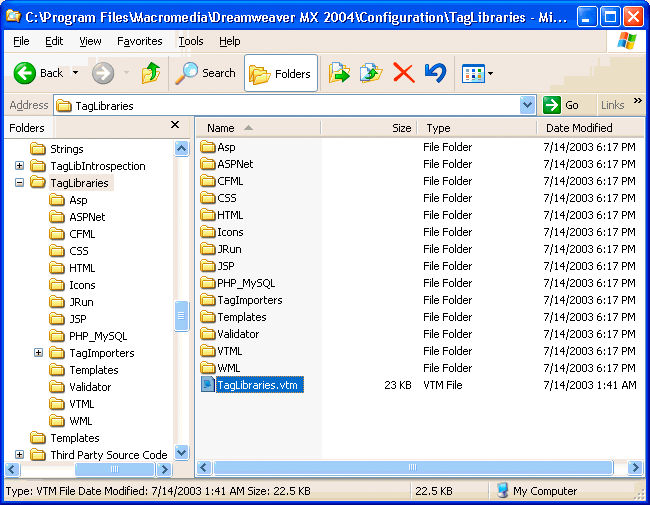The image size is (650, 505).
Task: Expand the TagLibIntrospection tree node
Action: pyautogui.click(x=19, y=165)
